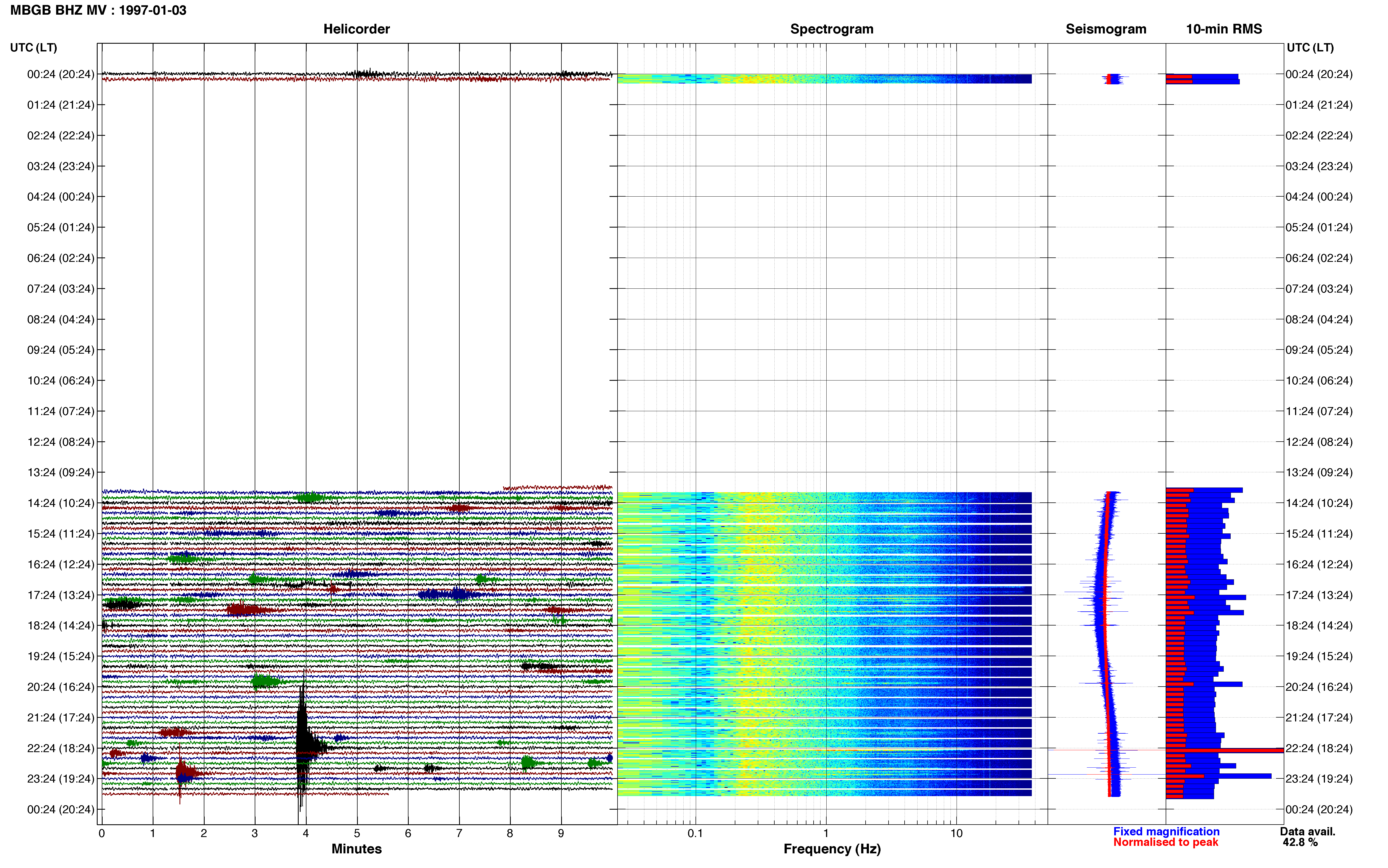The height and width of the screenshot is (868, 1388).
Task: Click minute tick label '9' on helicorder axis
Action: pyautogui.click(x=561, y=833)
